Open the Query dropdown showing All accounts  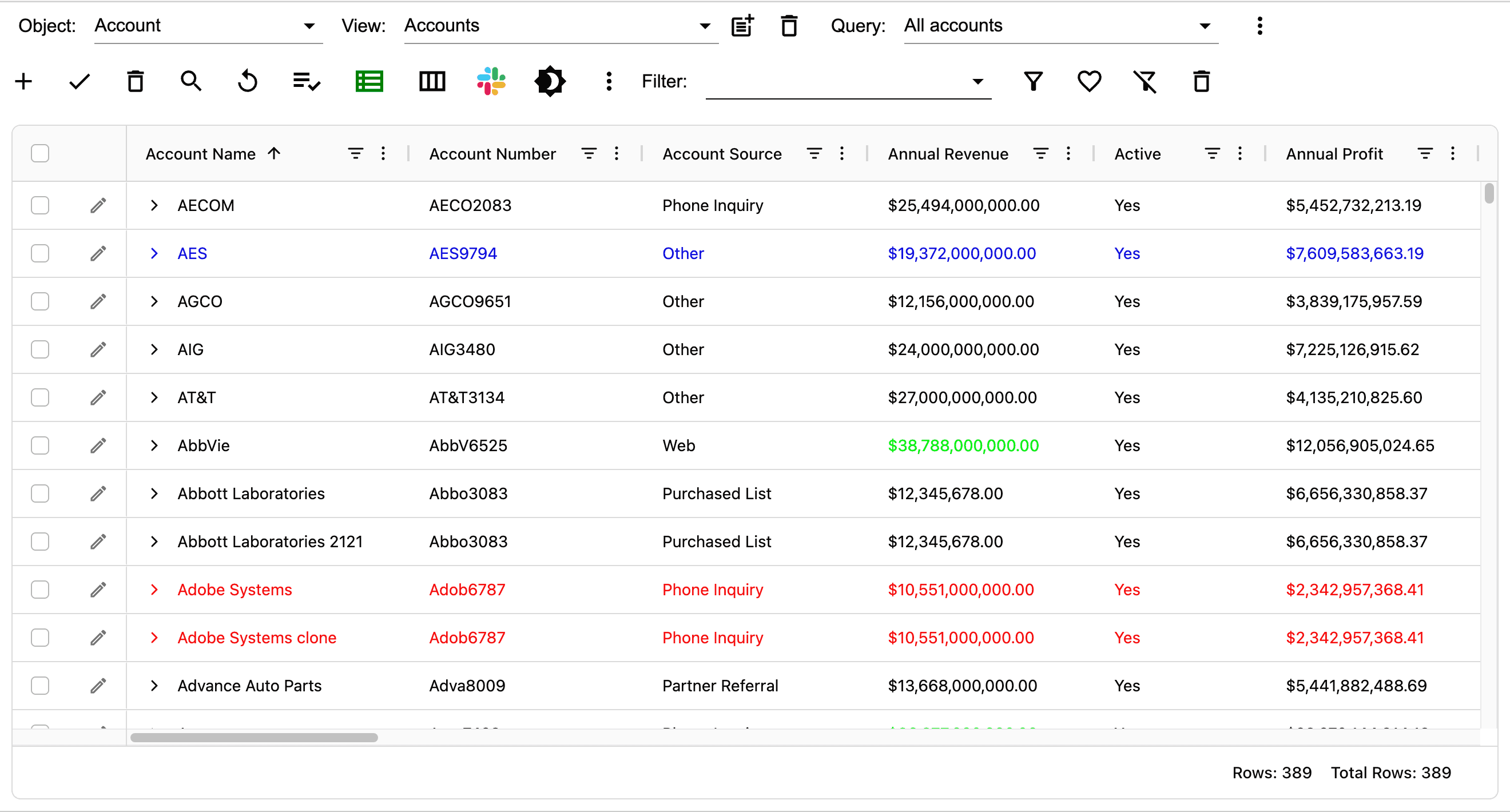point(1060,26)
